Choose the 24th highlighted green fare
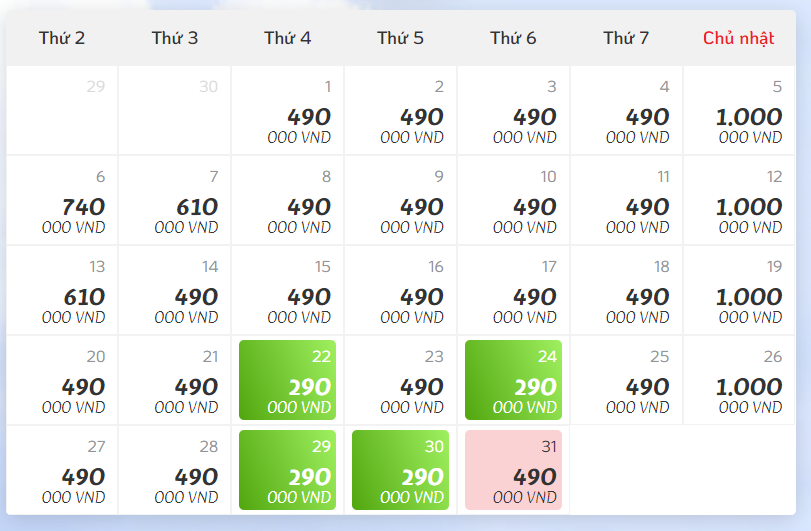Viewport: 811px width, 531px height. [x=513, y=380]
